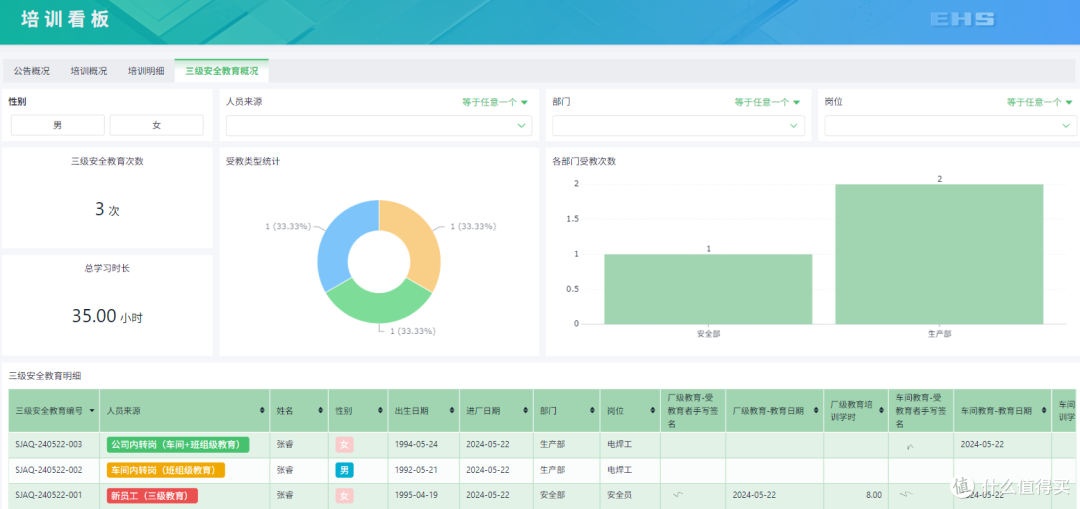Expand 部门 selection combo box
Viewport: 1080px width, 509px height.
(x=678, y=125)
